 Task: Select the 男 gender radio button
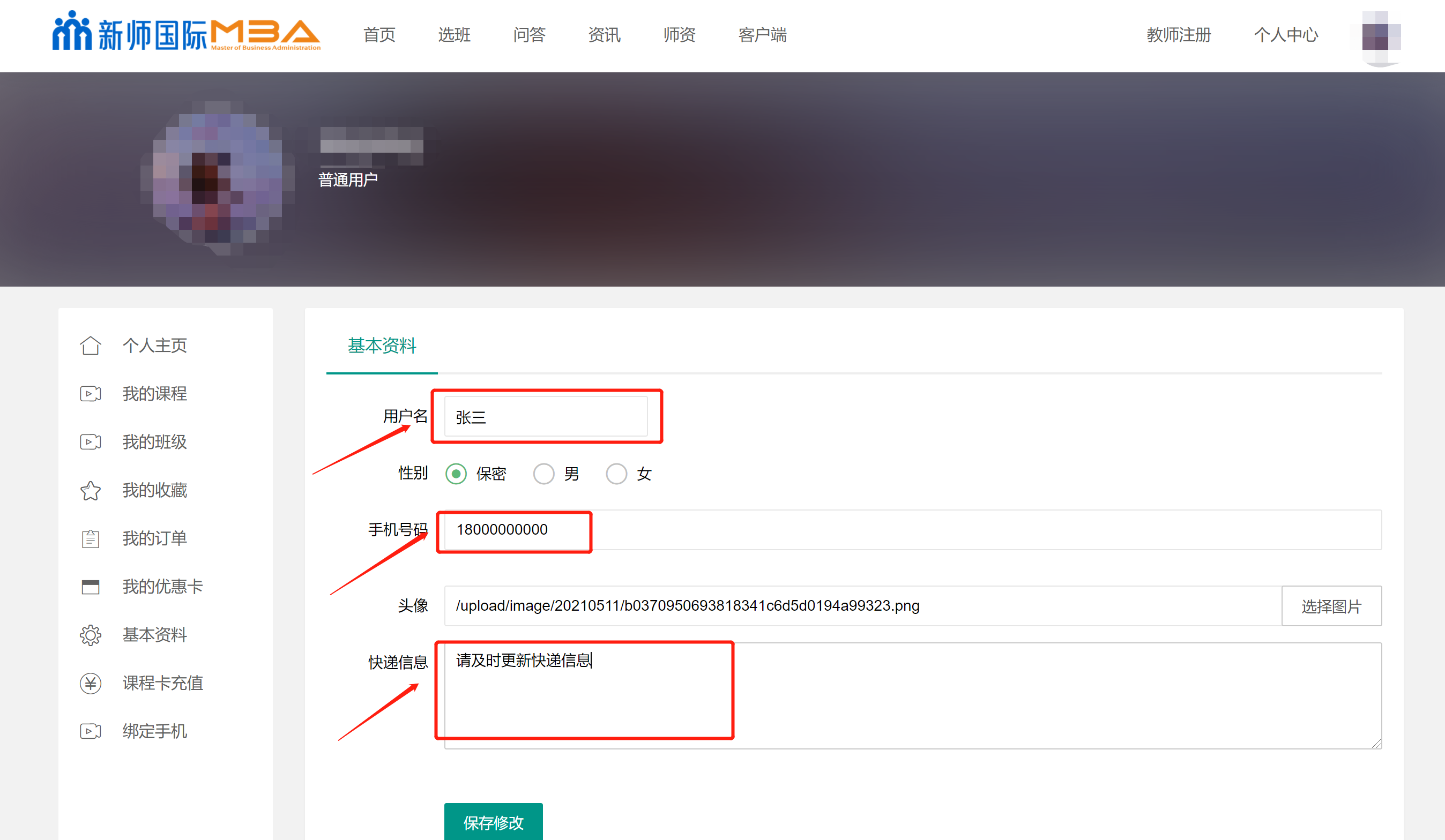click(543, 474)
